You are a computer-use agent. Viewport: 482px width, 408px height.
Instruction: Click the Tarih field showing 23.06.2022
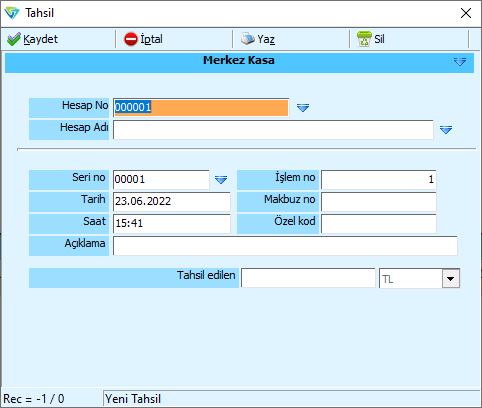click(172, 201)
